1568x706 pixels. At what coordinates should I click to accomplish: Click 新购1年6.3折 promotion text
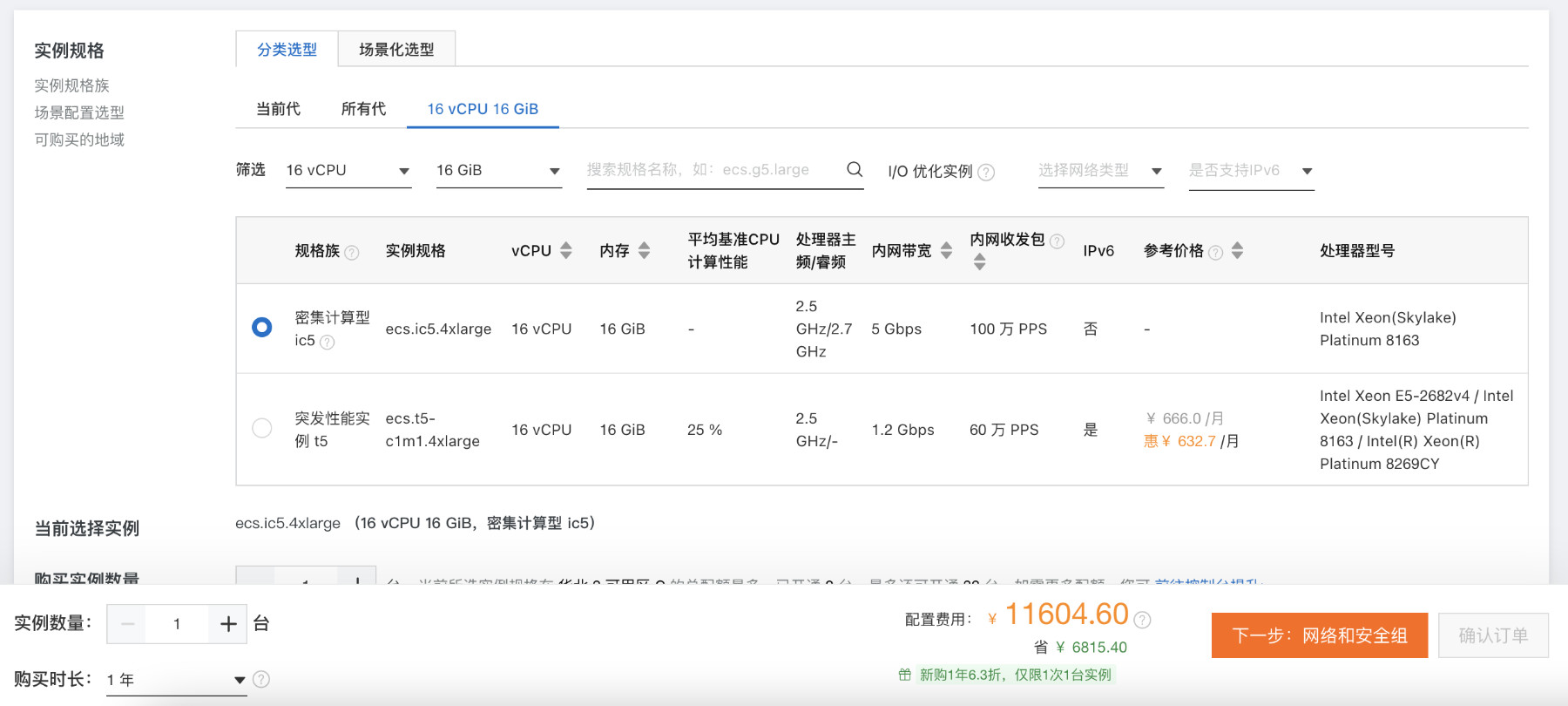pyautogui.click(x=1016, y=675)
